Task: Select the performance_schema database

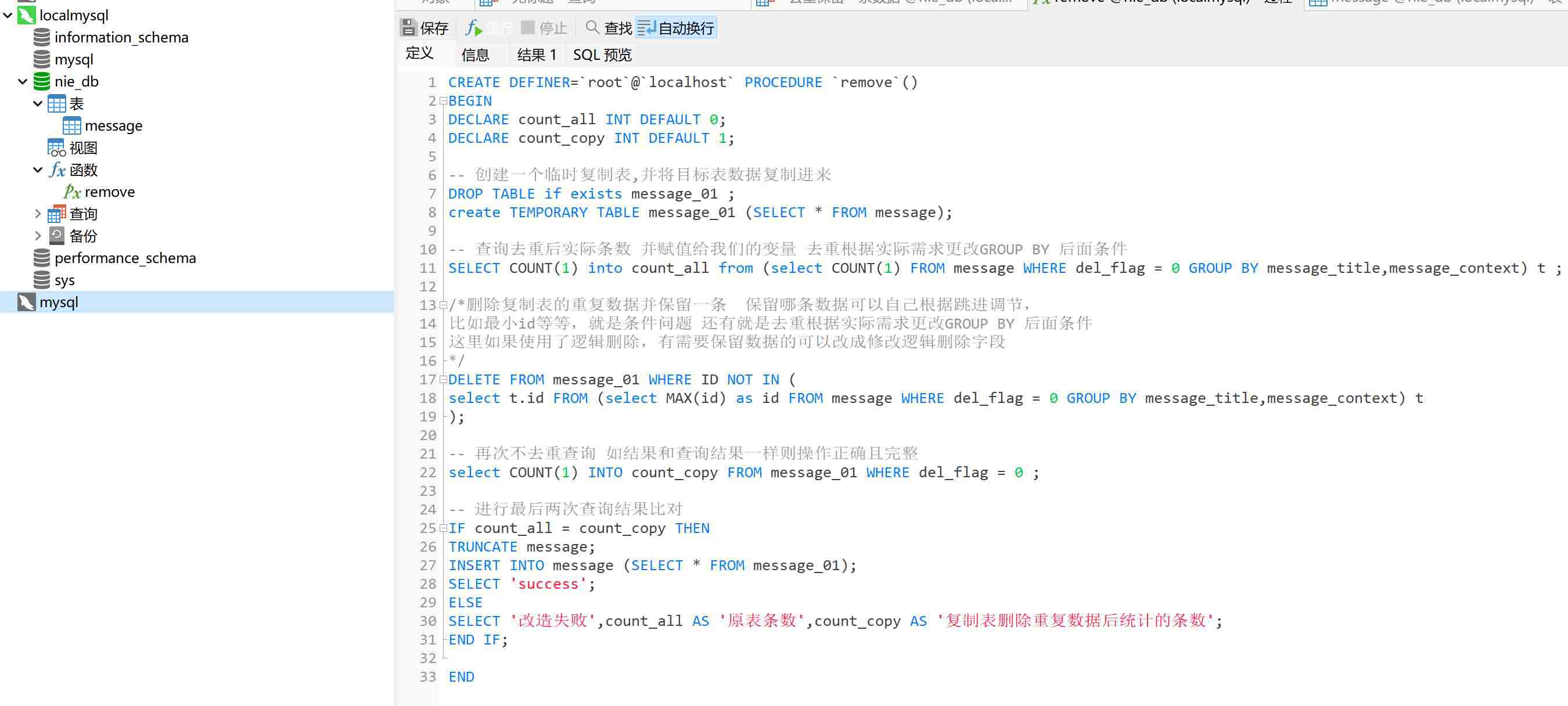Action: 125,258
